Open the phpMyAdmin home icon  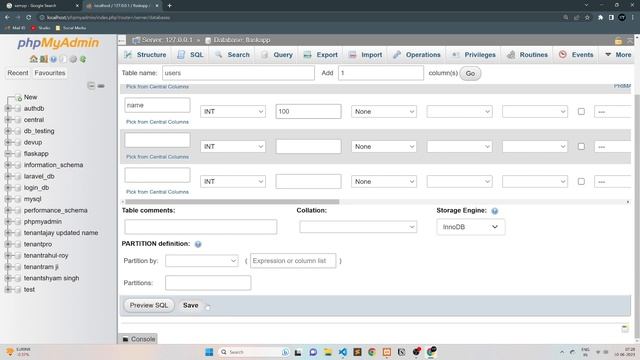click(x=33, y=59)
